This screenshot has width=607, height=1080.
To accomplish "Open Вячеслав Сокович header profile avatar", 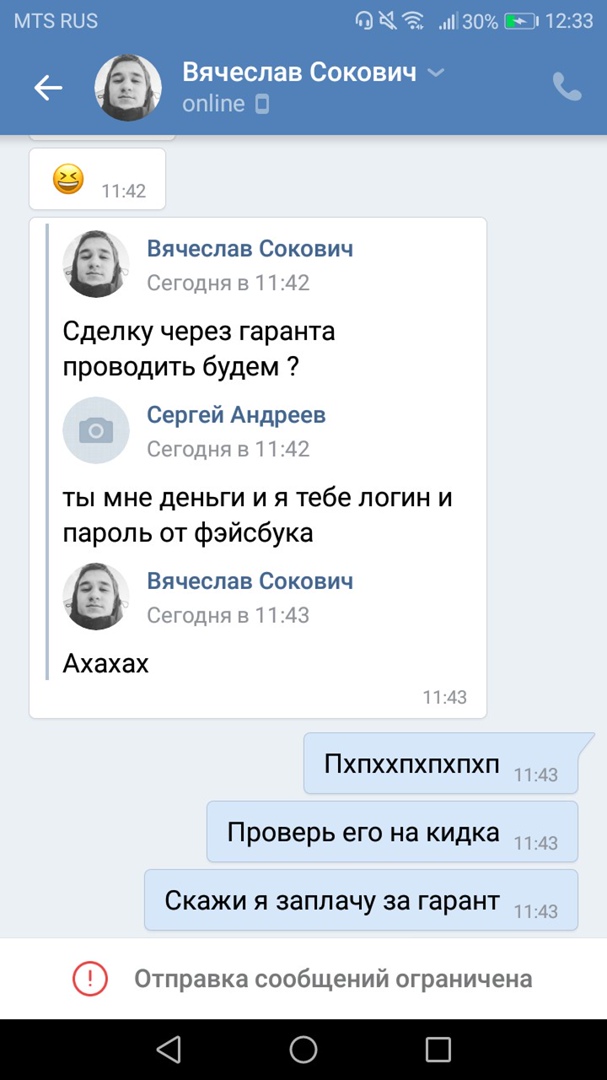I will pyautogui.click(x=128, y=87).
